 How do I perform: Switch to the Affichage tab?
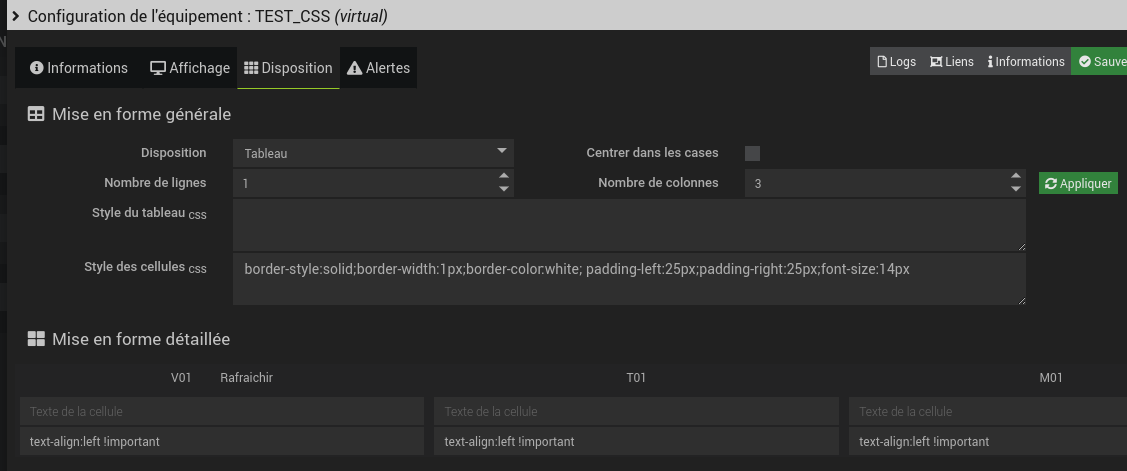190,68
